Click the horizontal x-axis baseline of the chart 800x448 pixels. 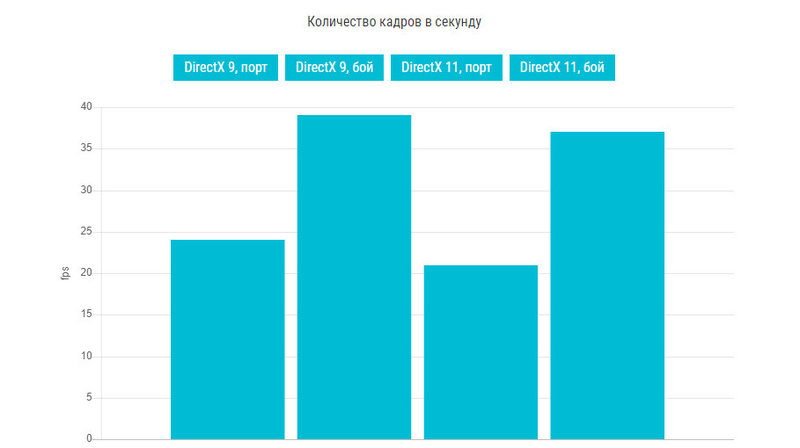[x=417, y=439]
